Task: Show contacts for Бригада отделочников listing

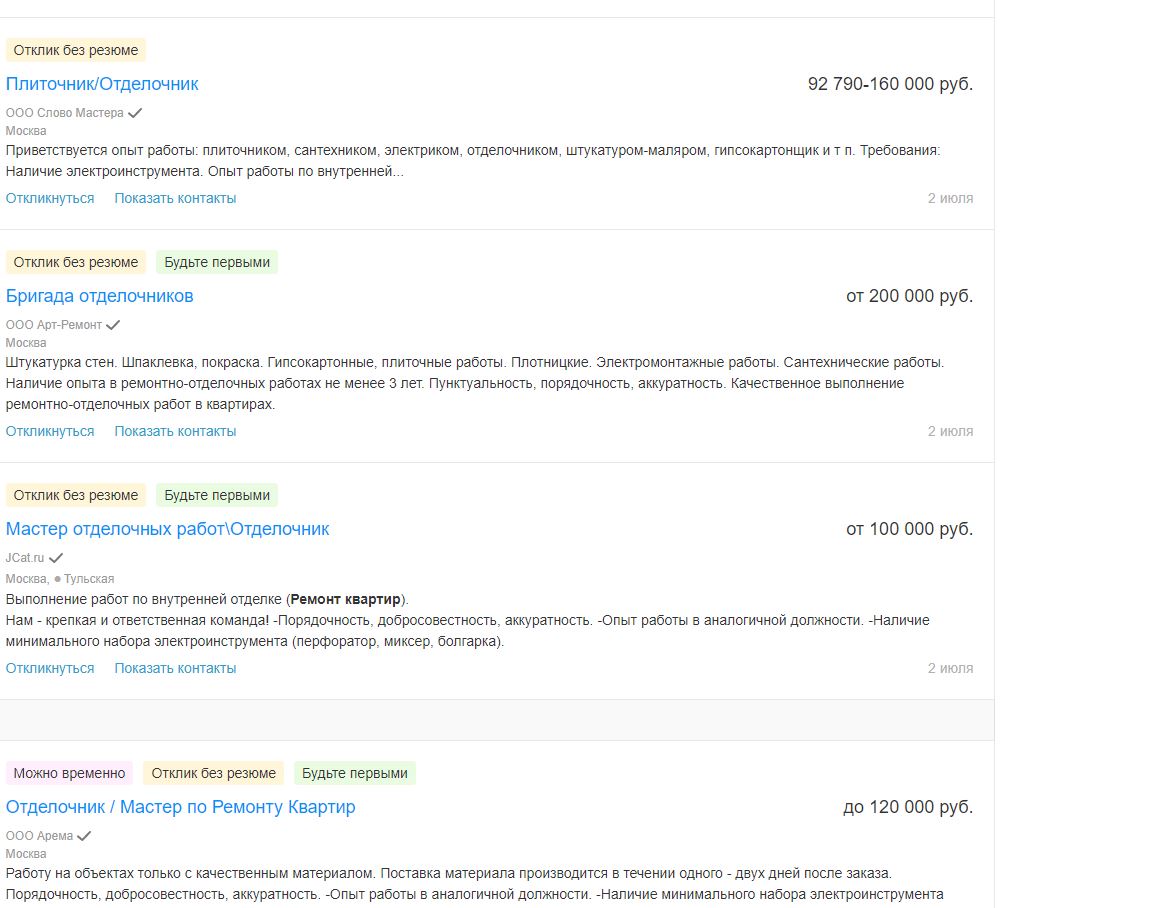Action: tap(175, 431)
